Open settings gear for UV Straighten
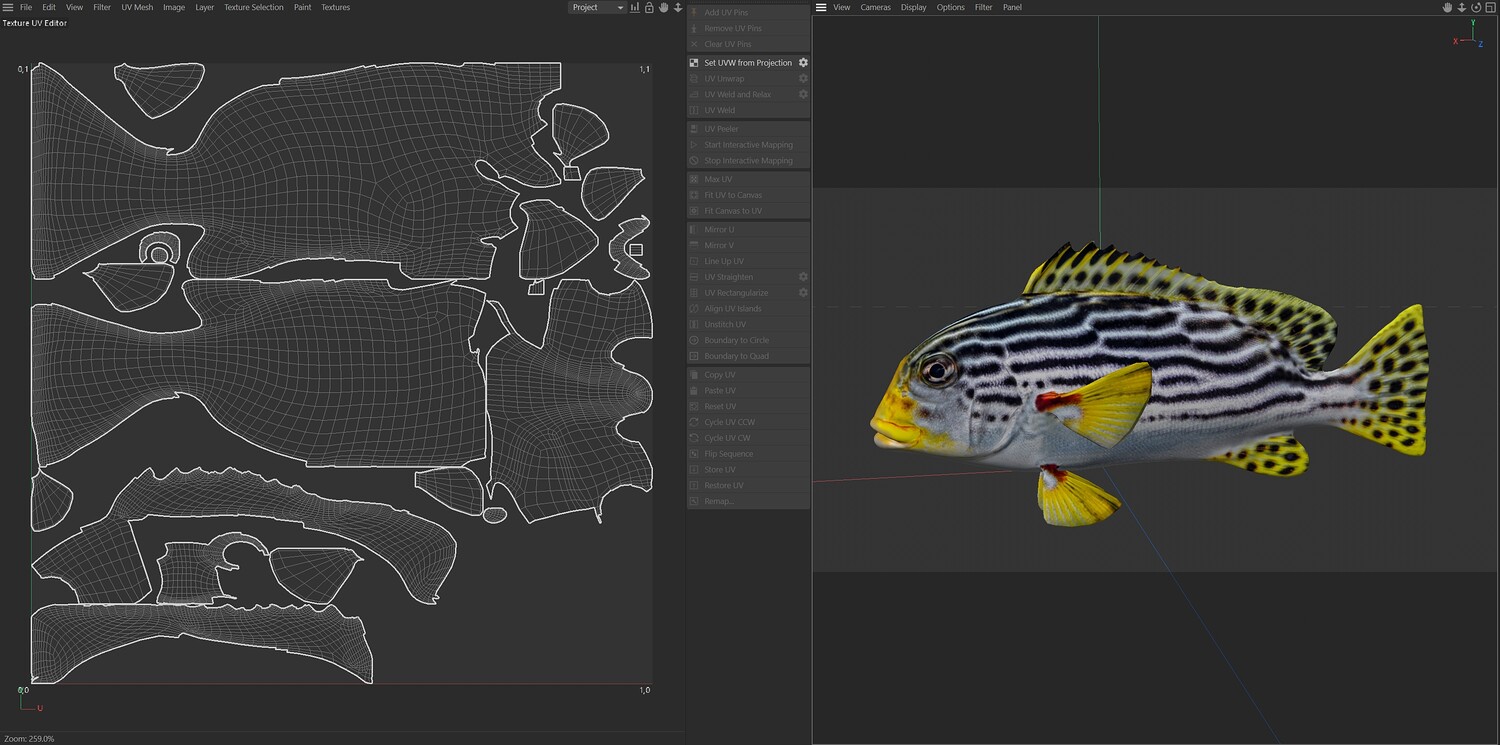This screenshot has width=1500, height=745. [802, 277]
